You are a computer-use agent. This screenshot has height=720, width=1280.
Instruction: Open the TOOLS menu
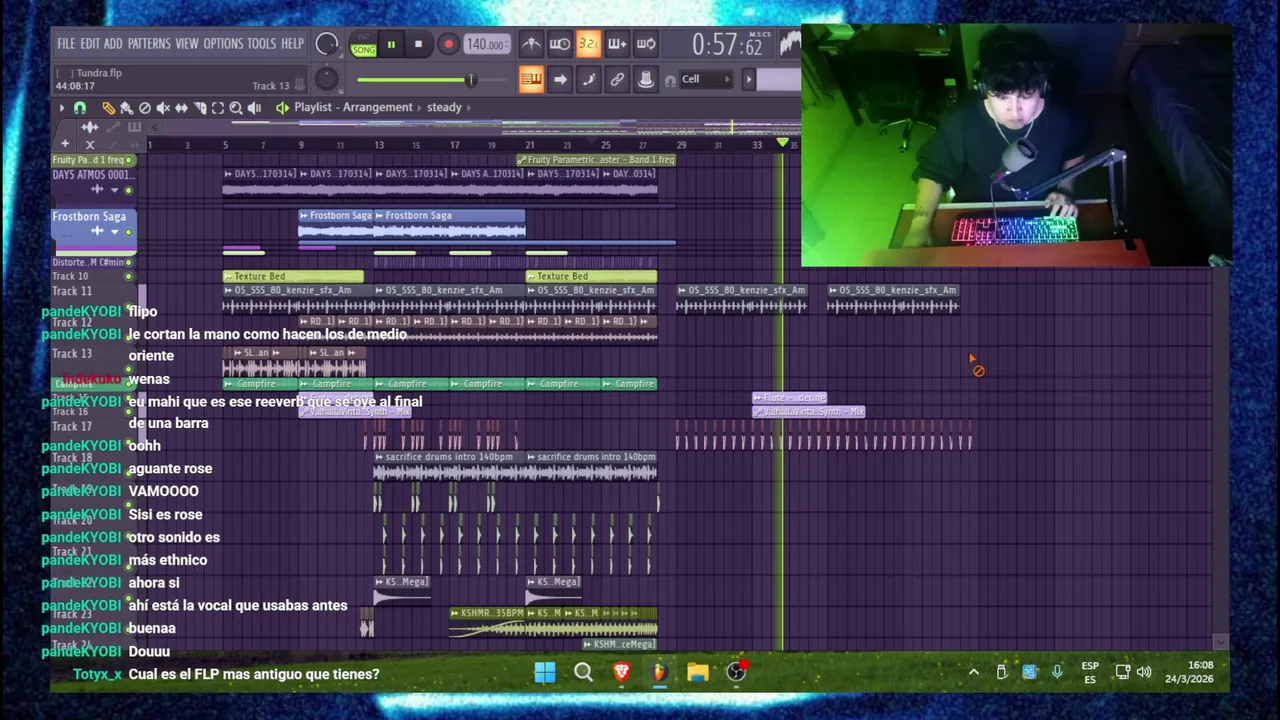(261, 44)
